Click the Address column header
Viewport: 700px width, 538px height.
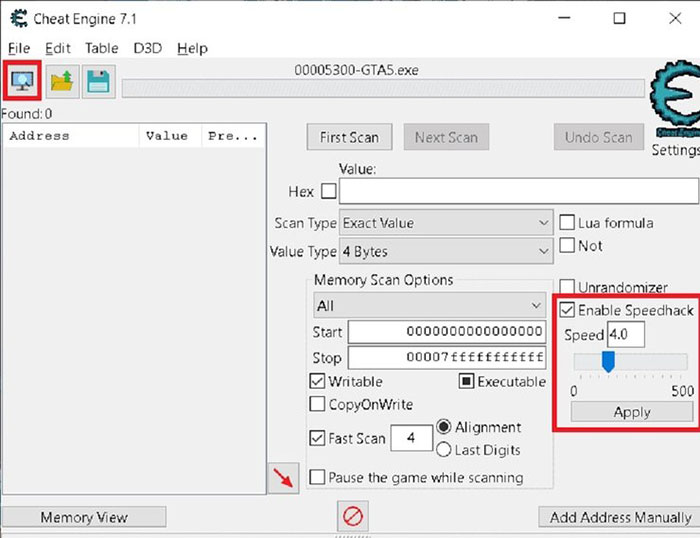point(71,136)
